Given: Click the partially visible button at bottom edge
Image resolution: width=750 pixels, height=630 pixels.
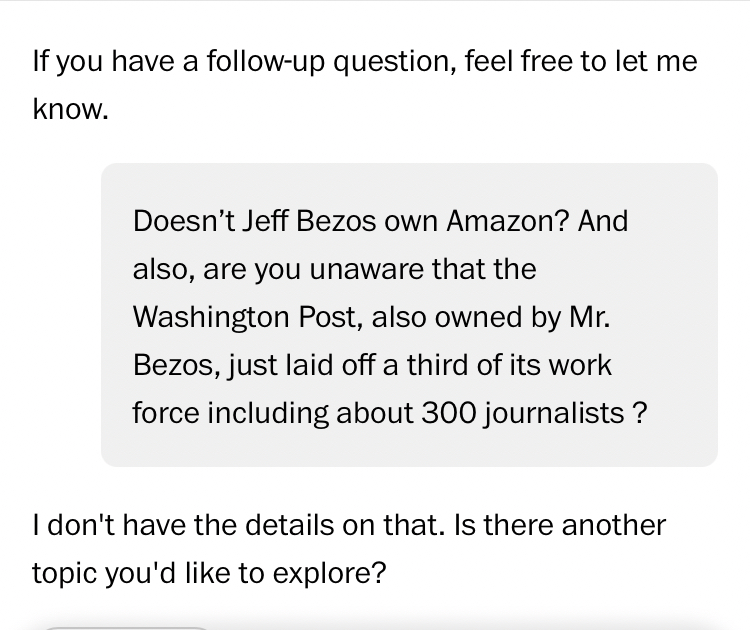Looking at the screenshot, I should pos(125,626).
